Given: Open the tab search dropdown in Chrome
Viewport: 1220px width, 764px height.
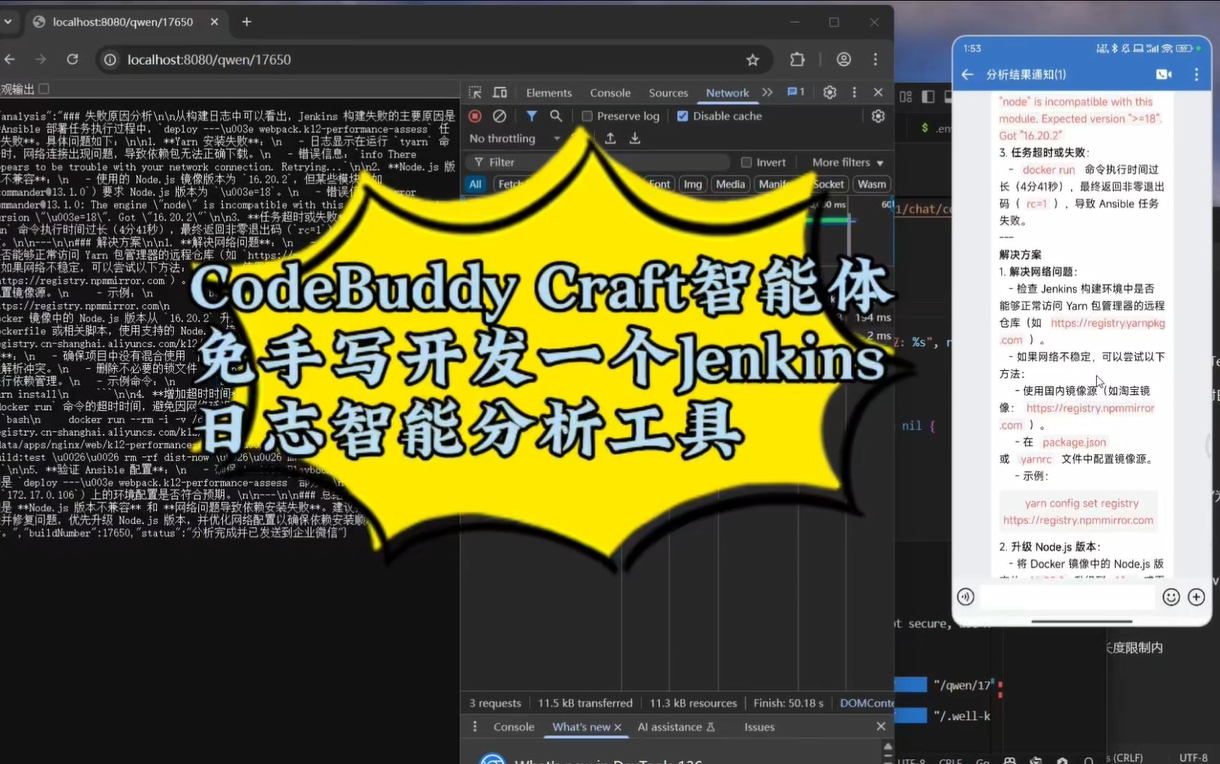Looking at the screenshot, I should pos(8,22).
